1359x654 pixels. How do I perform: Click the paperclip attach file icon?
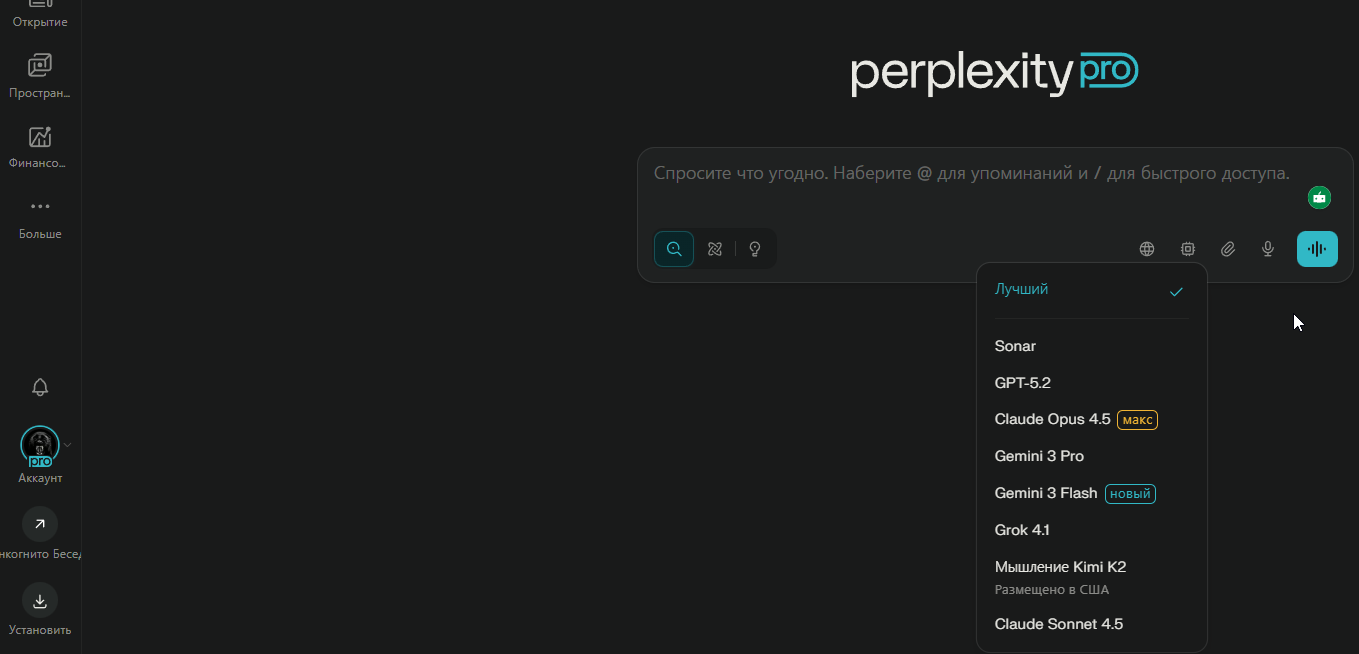pos(1228,249)
